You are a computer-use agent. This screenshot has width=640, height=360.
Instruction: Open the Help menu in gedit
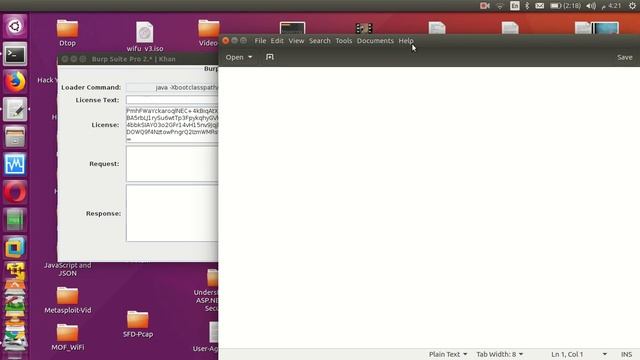pos(406,41)
